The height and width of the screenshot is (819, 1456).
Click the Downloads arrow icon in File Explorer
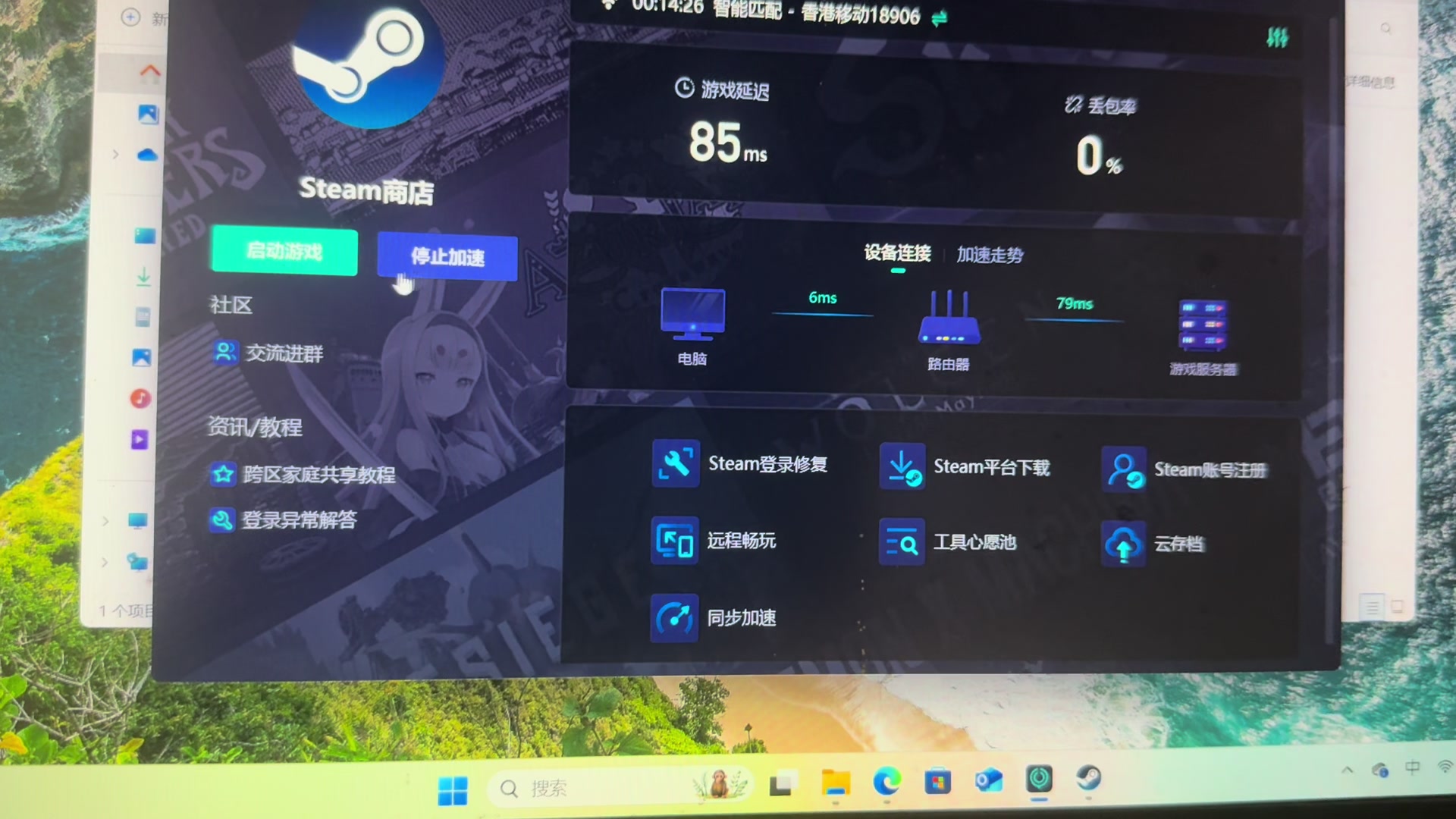tap(143, 276)
